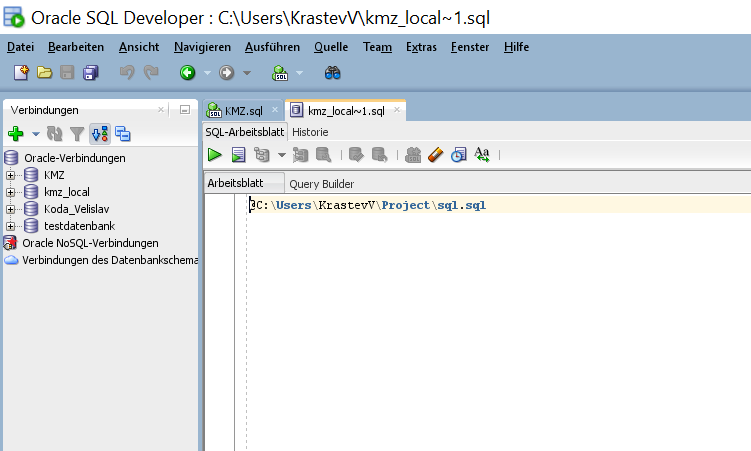Open the Historie tab
Viewport: 751px width, 451px height.
[x=310, y=131]
